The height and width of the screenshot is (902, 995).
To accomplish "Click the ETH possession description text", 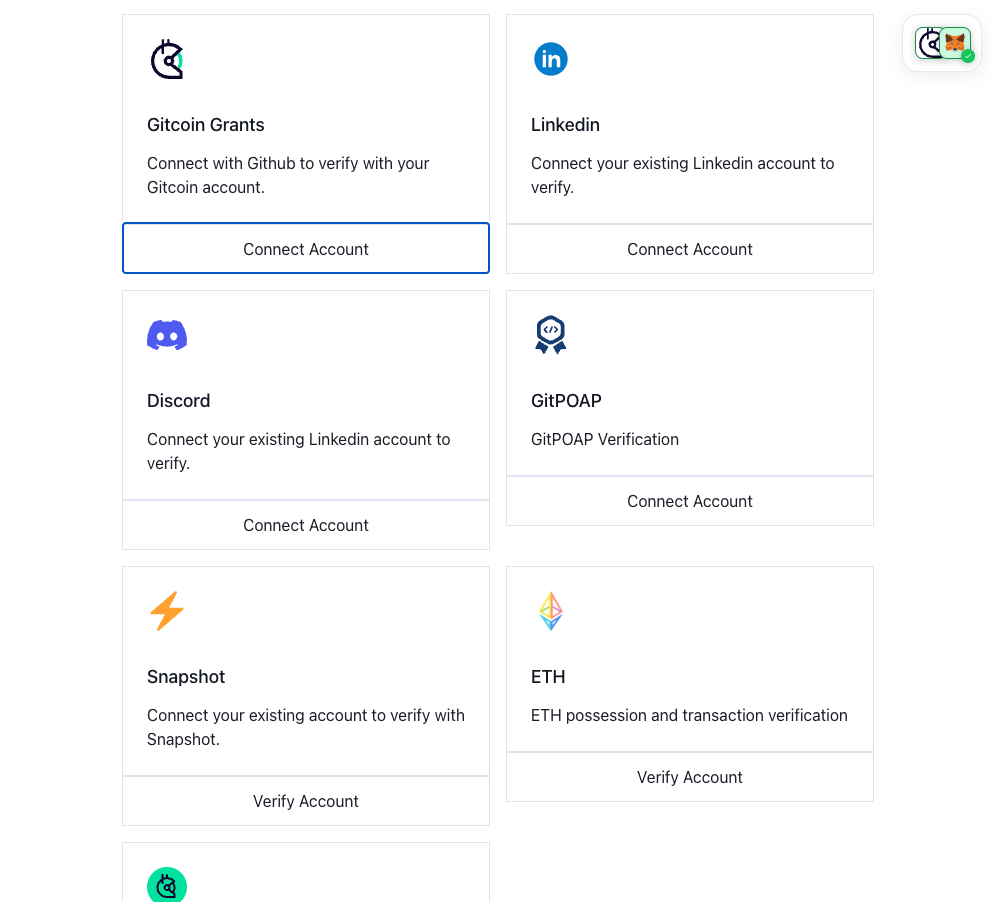I will point(689,715).
